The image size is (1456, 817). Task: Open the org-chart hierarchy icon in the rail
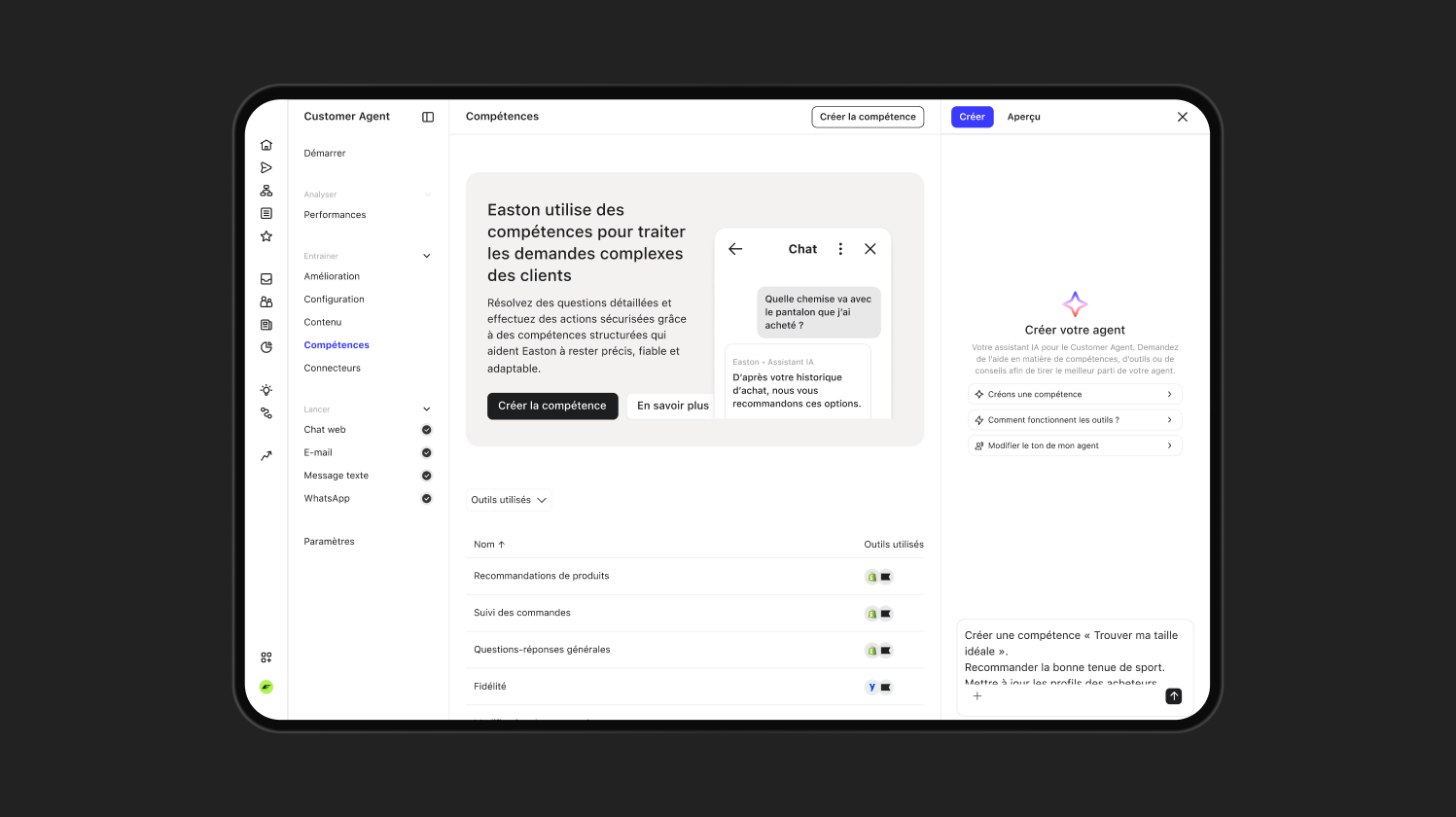point(266,191)
